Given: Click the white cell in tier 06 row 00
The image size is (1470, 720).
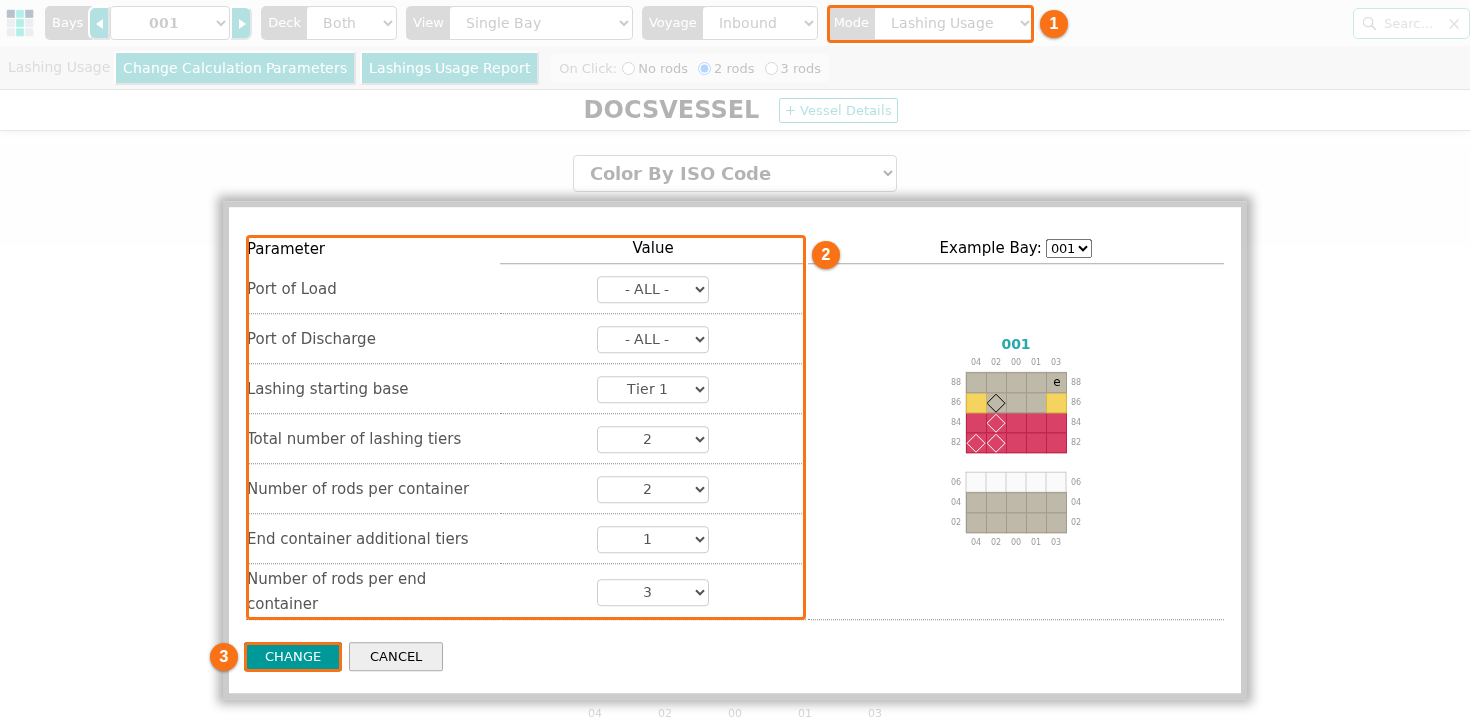Looking at the screenshot, I should point(1016,482).
